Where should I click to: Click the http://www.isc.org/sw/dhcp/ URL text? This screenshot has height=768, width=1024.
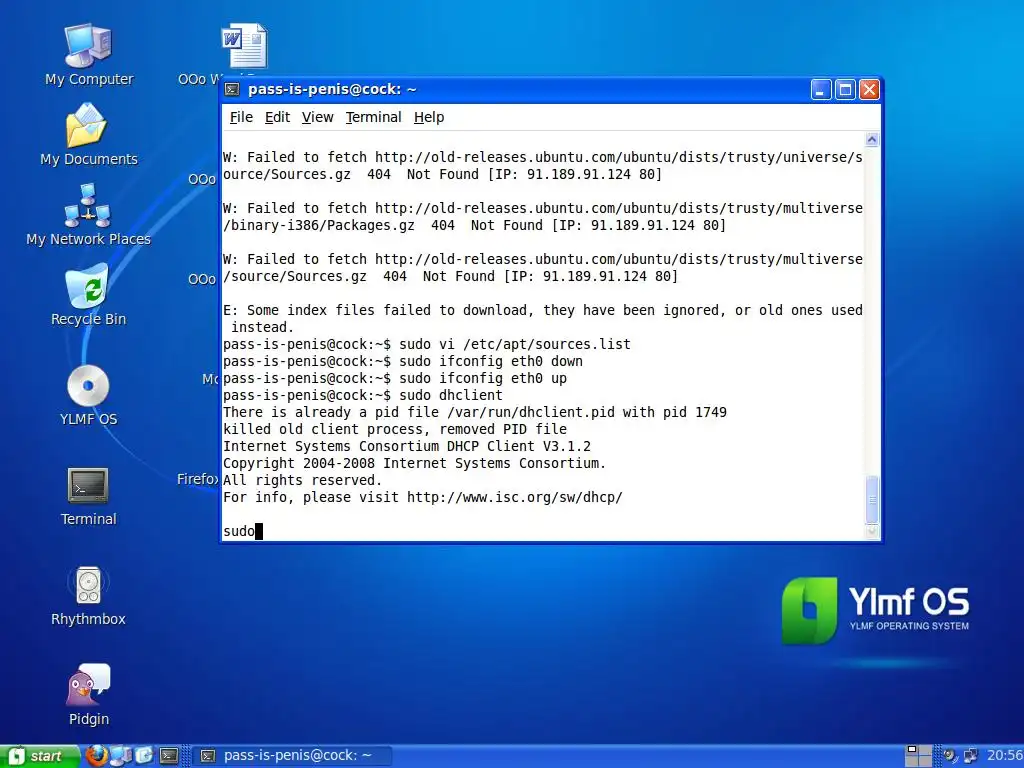point(515,497)
